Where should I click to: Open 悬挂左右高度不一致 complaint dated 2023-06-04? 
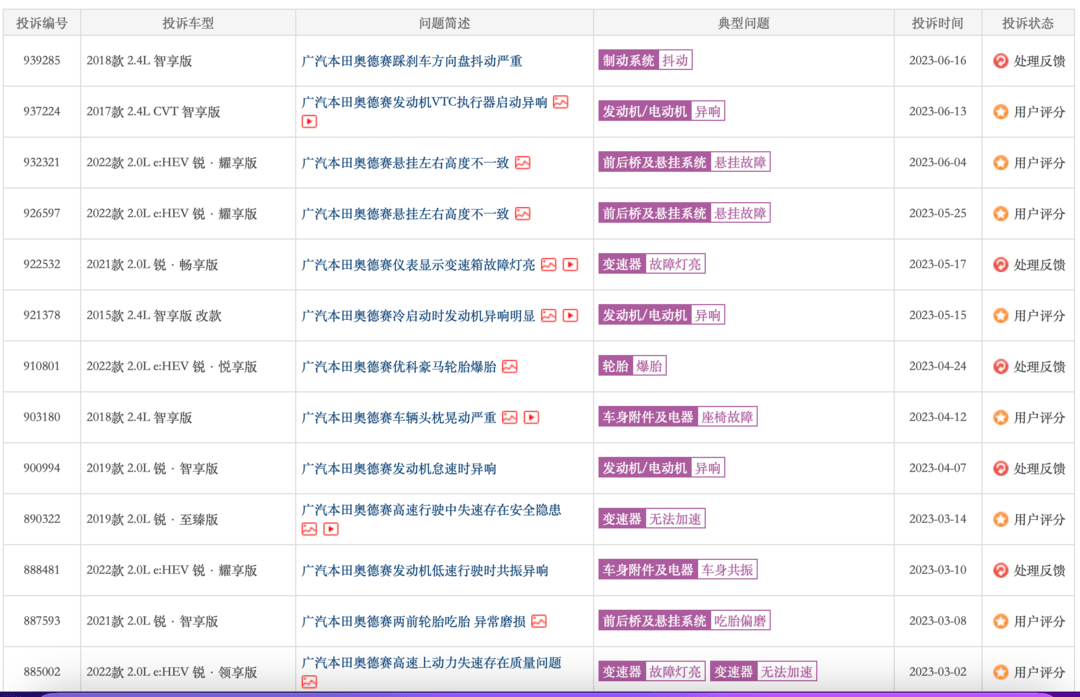tap(405, 163)
